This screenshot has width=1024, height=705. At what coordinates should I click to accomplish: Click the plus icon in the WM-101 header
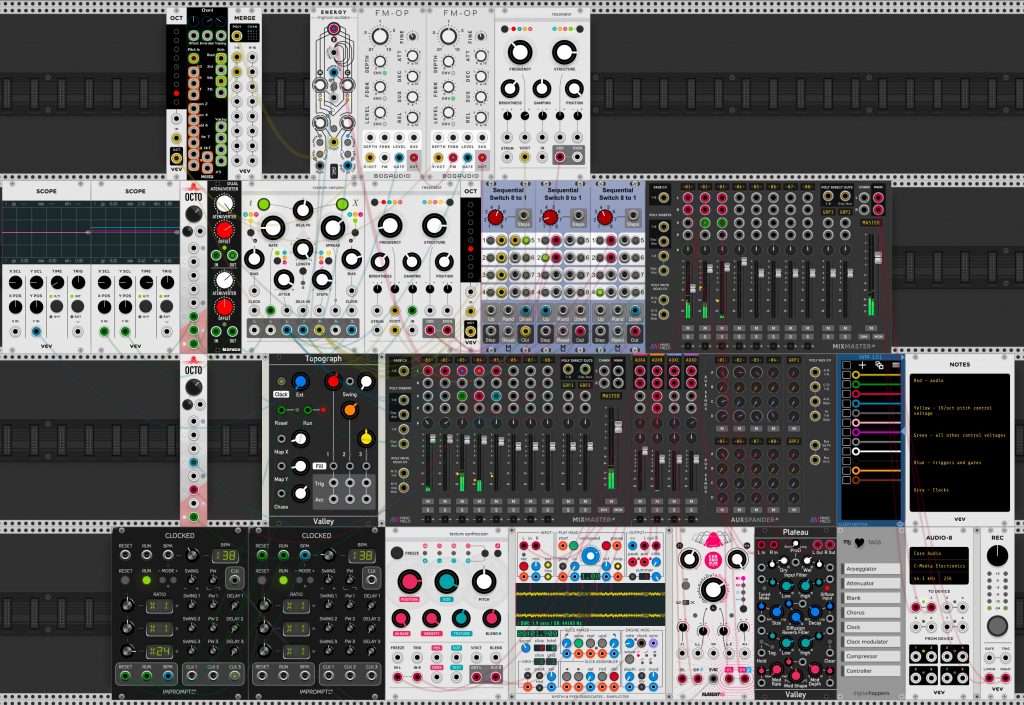[862, 365]
